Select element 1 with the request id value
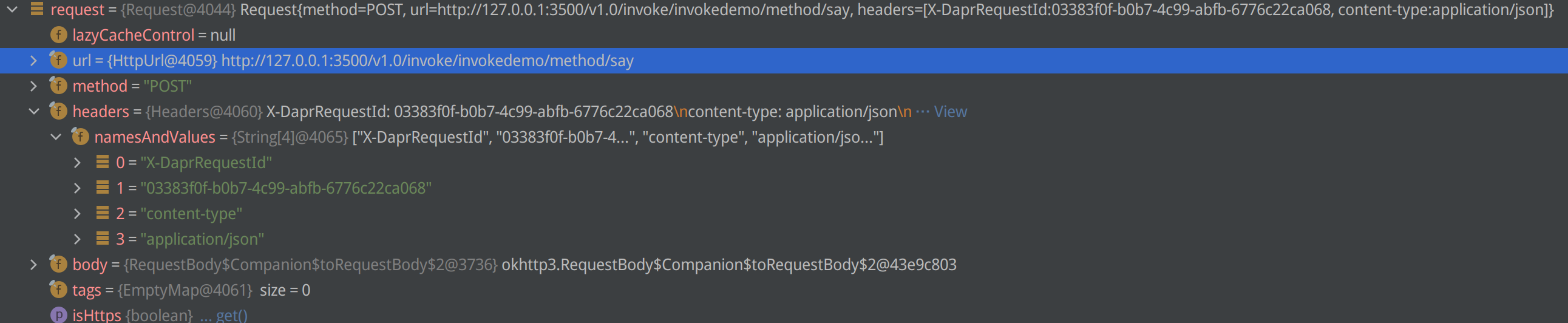The width and height of the screenshot is (1568, 323). 784,188
